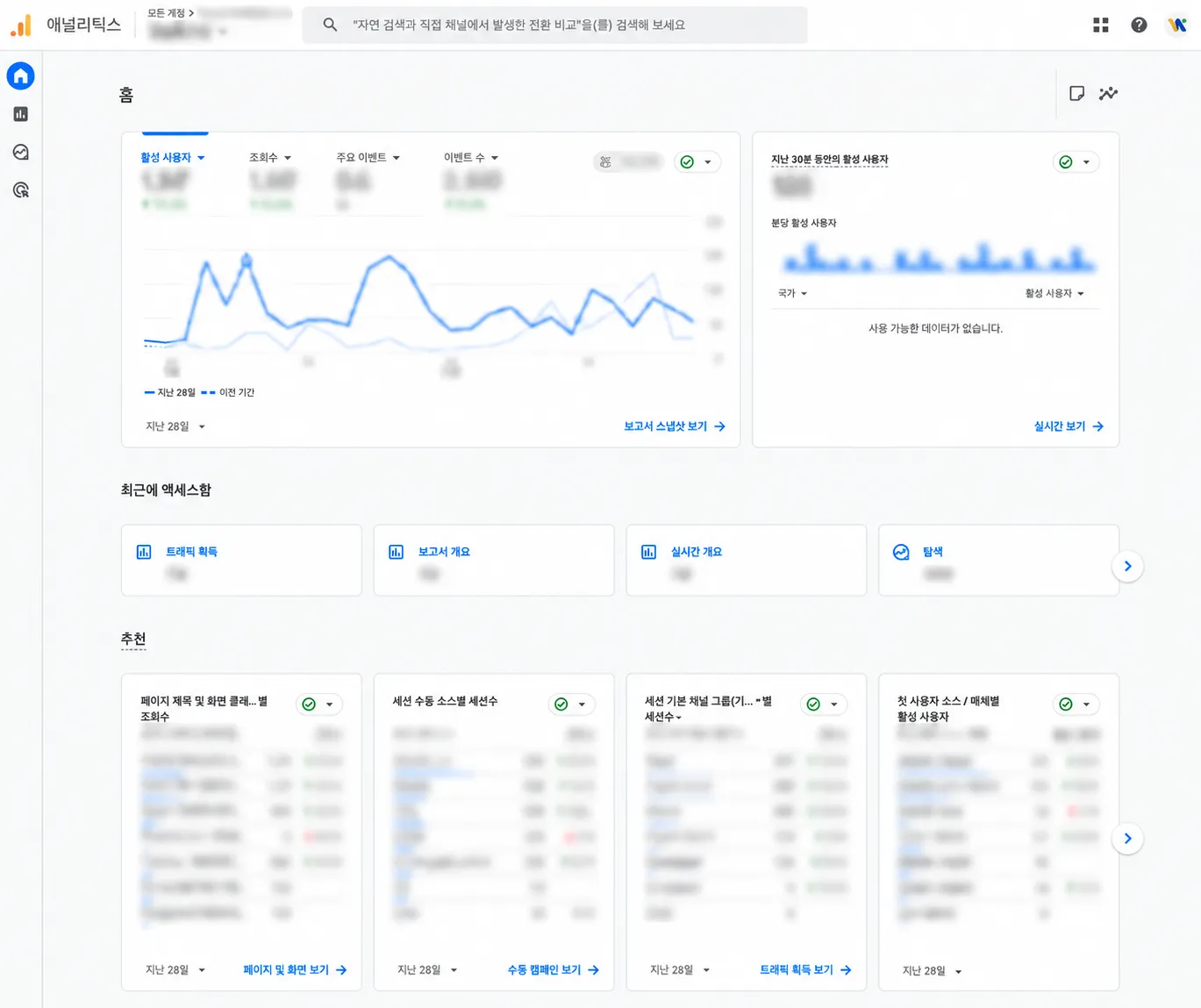Click the 이전 기간 chart legend label
Viewport: 1201px width, 1008px height.
[x=237, y=392]
